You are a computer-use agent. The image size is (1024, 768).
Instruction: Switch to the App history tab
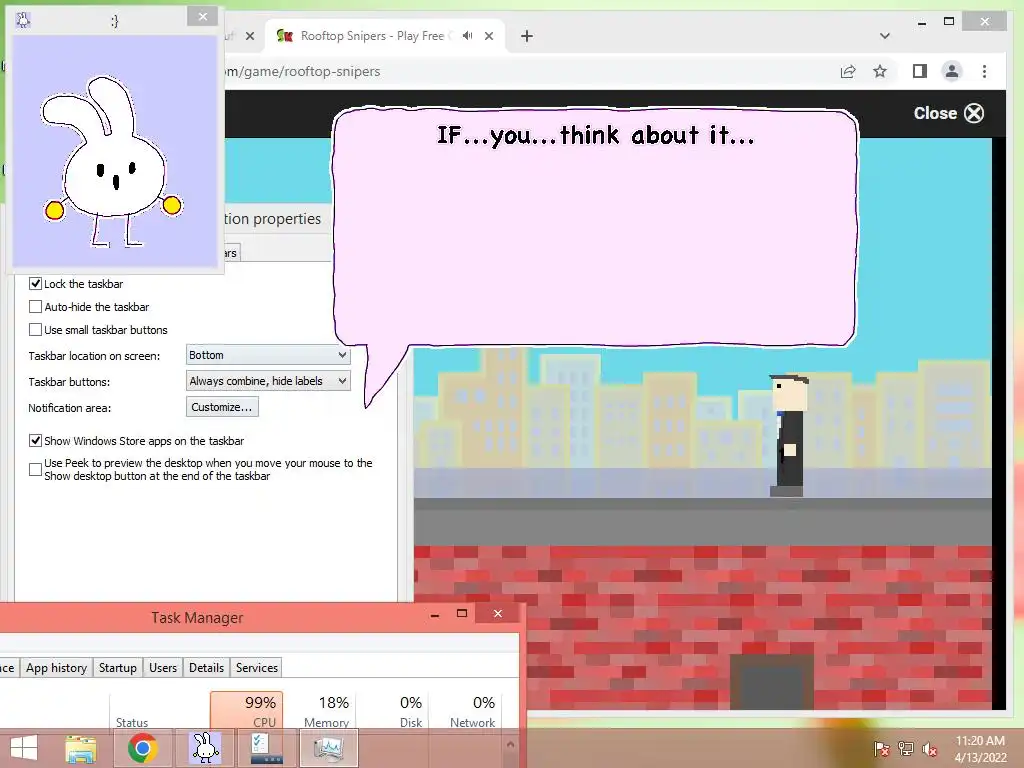pyautogui.click(x=56, y=667)
